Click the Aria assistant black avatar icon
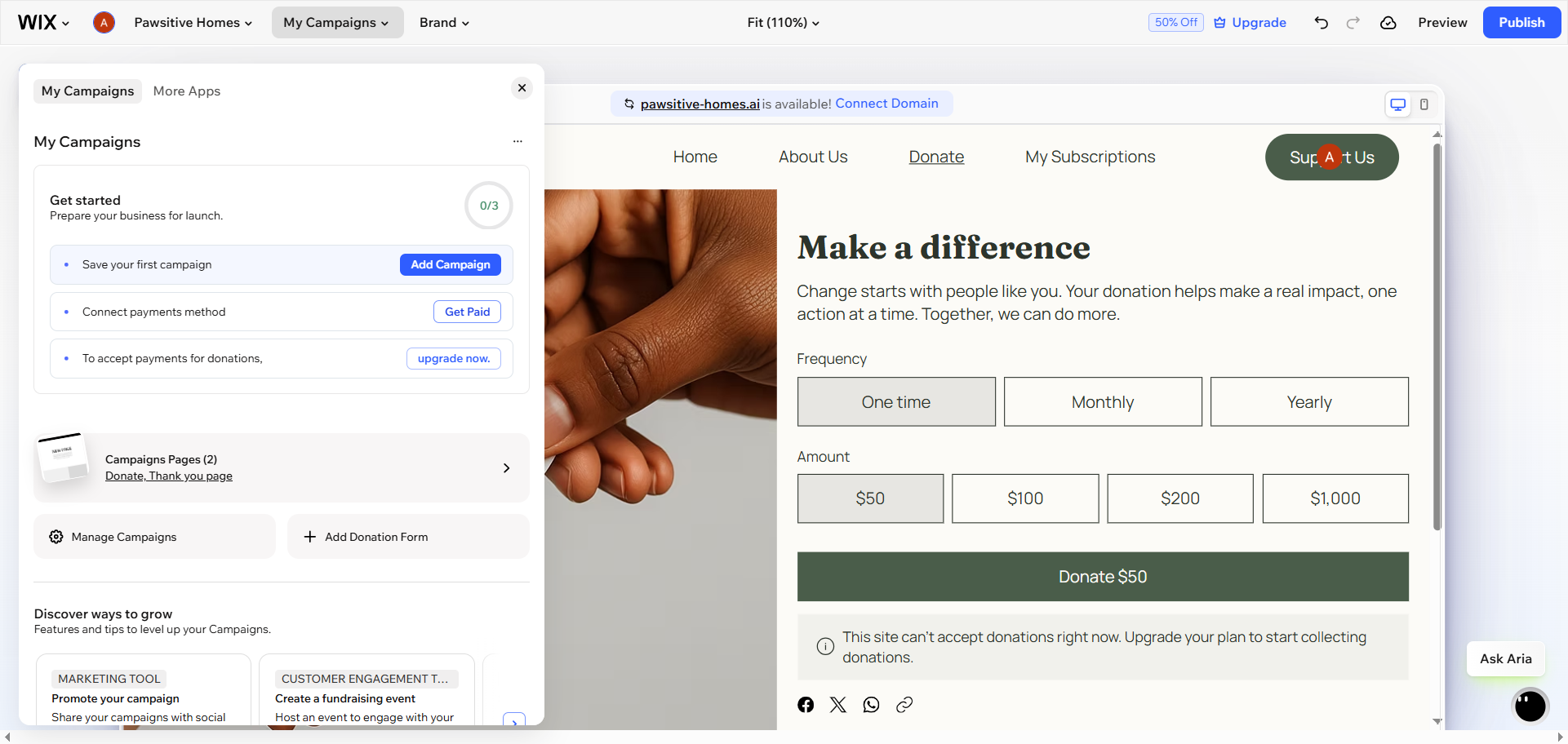Screen dimensions: 1568x744 [x=1530, y=706]
